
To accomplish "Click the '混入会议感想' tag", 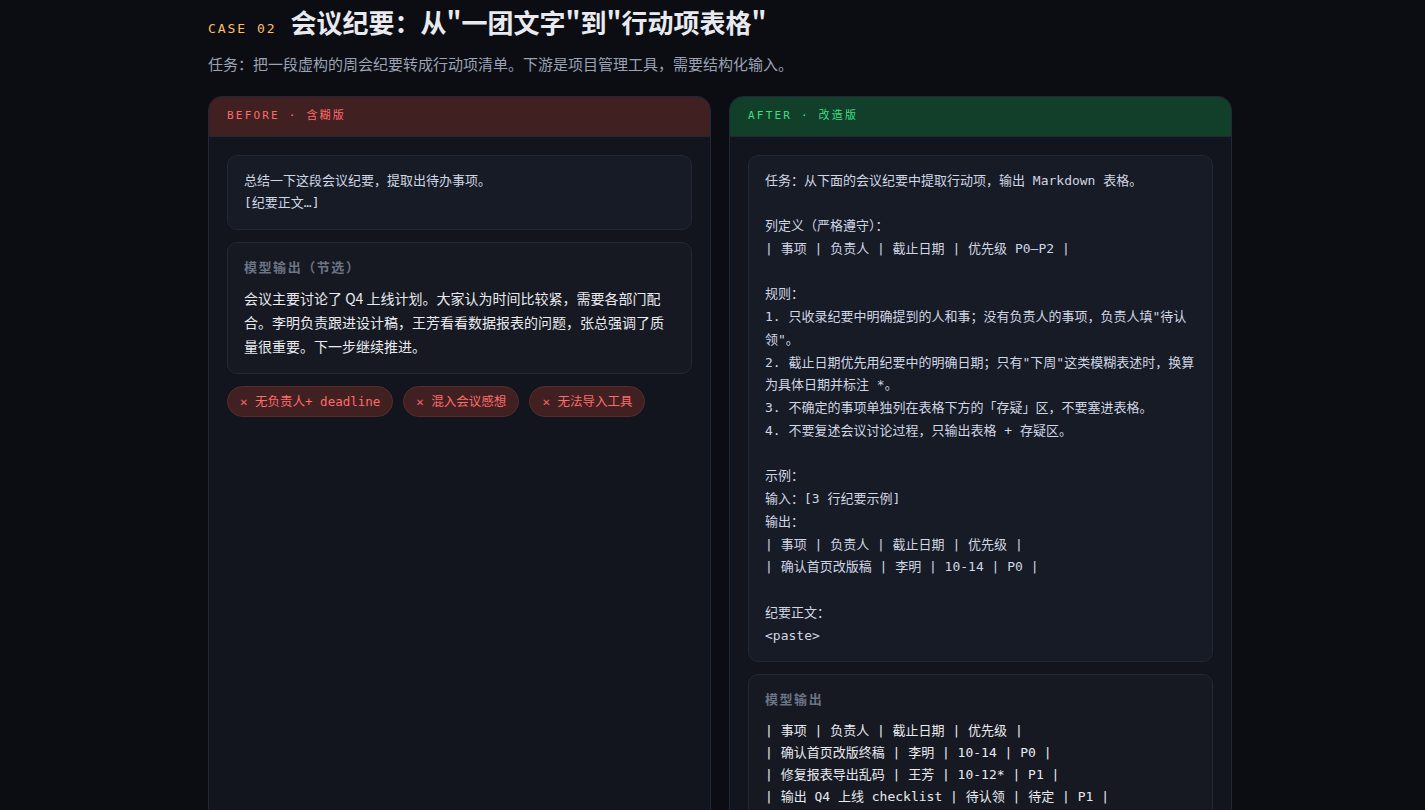I will point(461,401).
